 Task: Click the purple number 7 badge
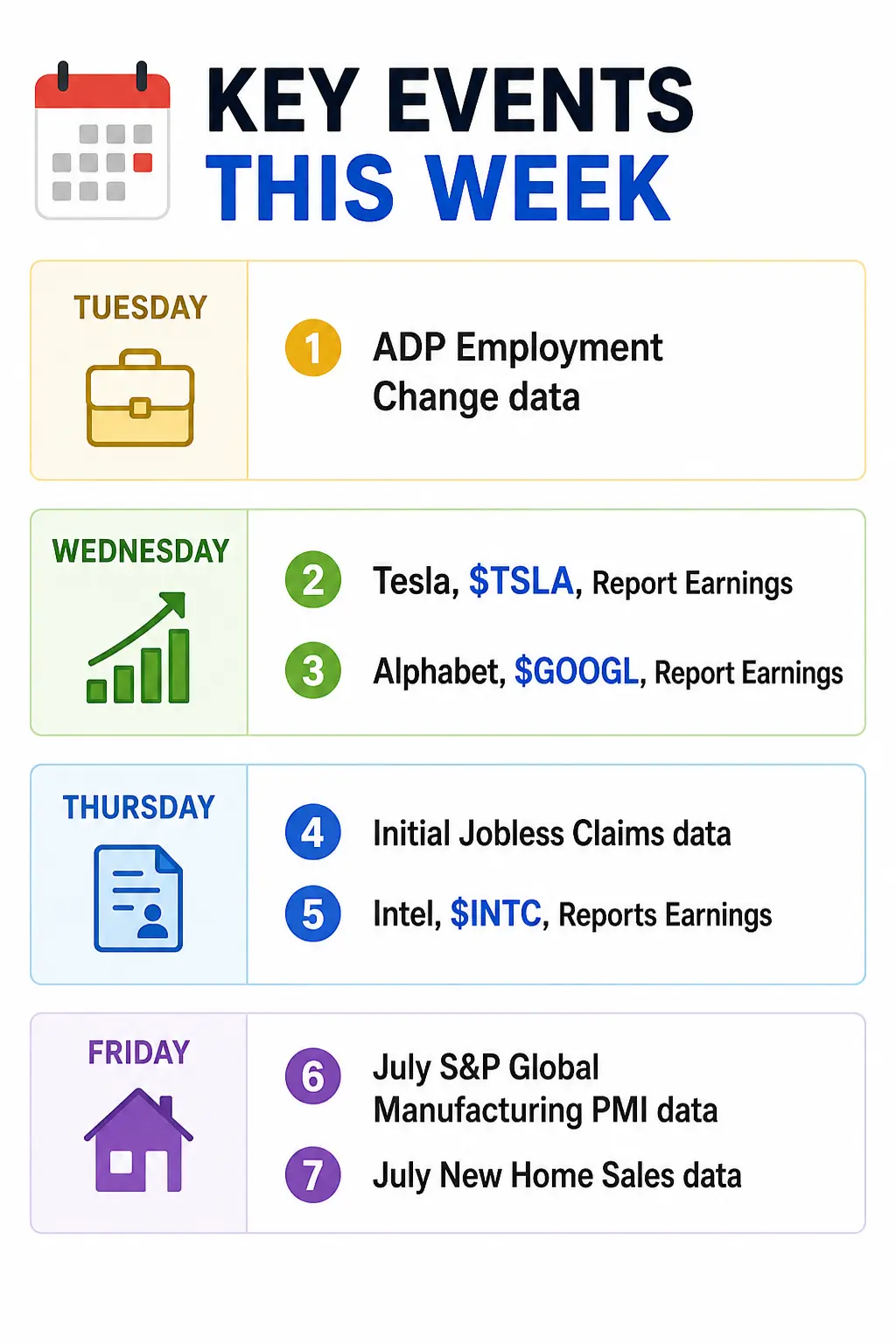(x=313, y=1174)
